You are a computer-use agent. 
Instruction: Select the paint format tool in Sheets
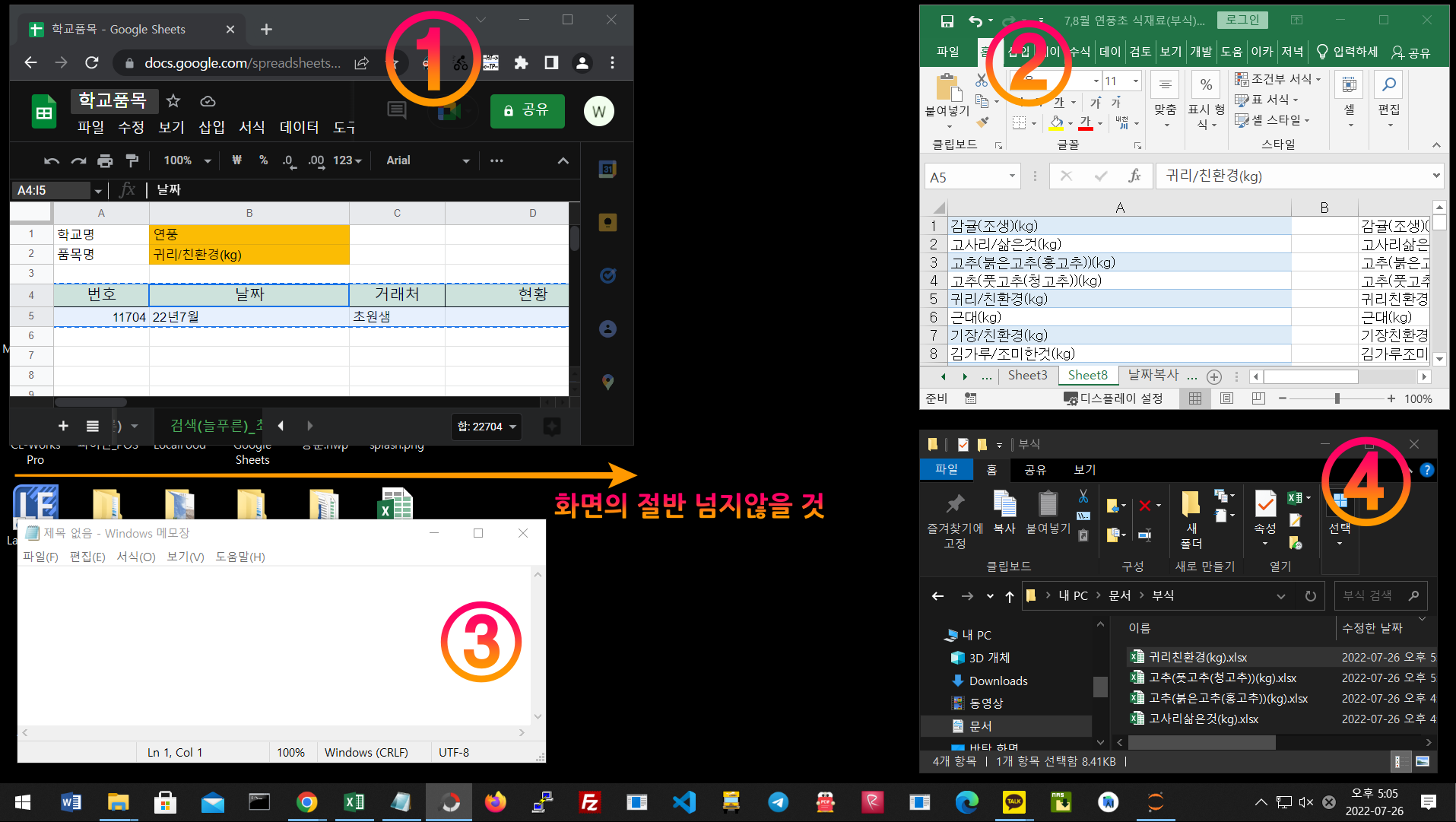click(x=132, y=160)
